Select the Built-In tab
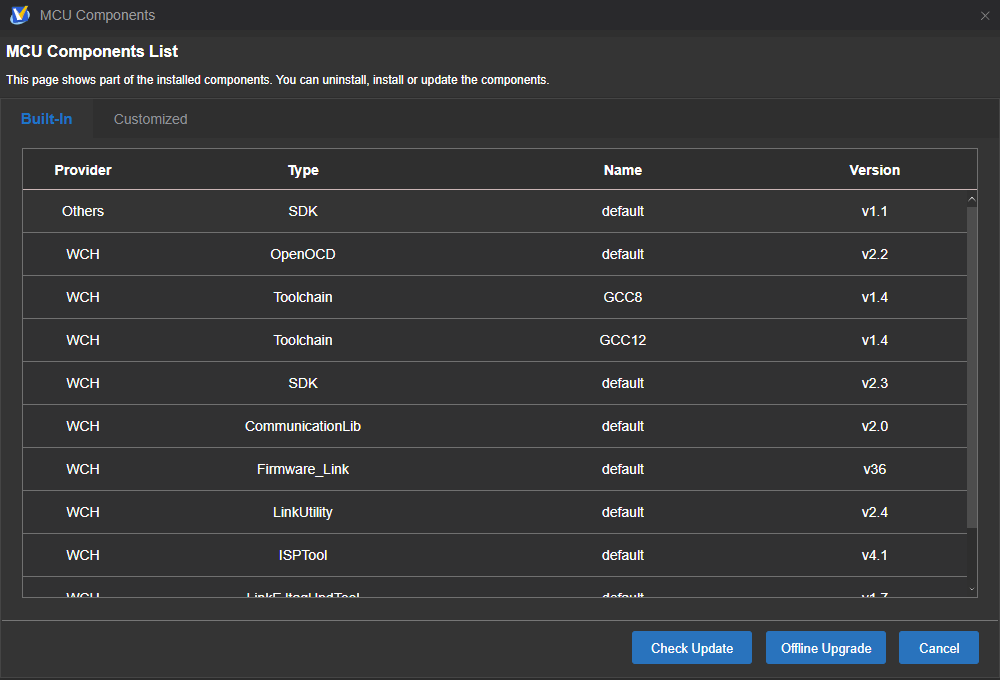Viewport: 1000px width, 680px height. pos(46,119)
